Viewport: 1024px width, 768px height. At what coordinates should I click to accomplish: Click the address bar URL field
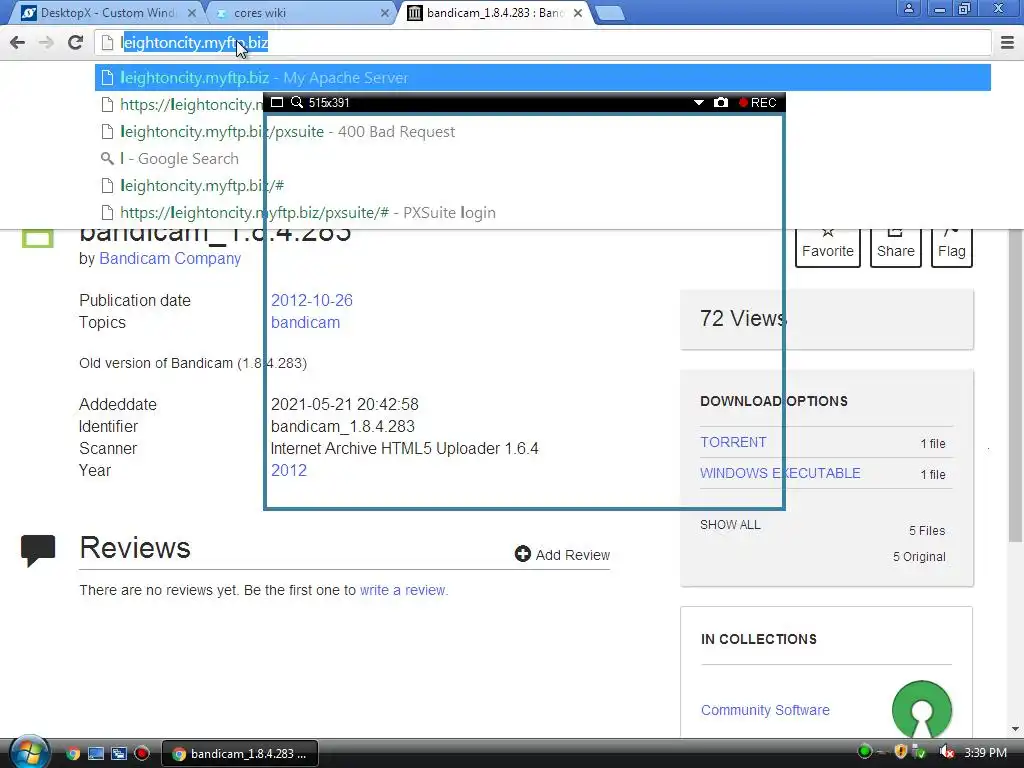tap(545, 42)
